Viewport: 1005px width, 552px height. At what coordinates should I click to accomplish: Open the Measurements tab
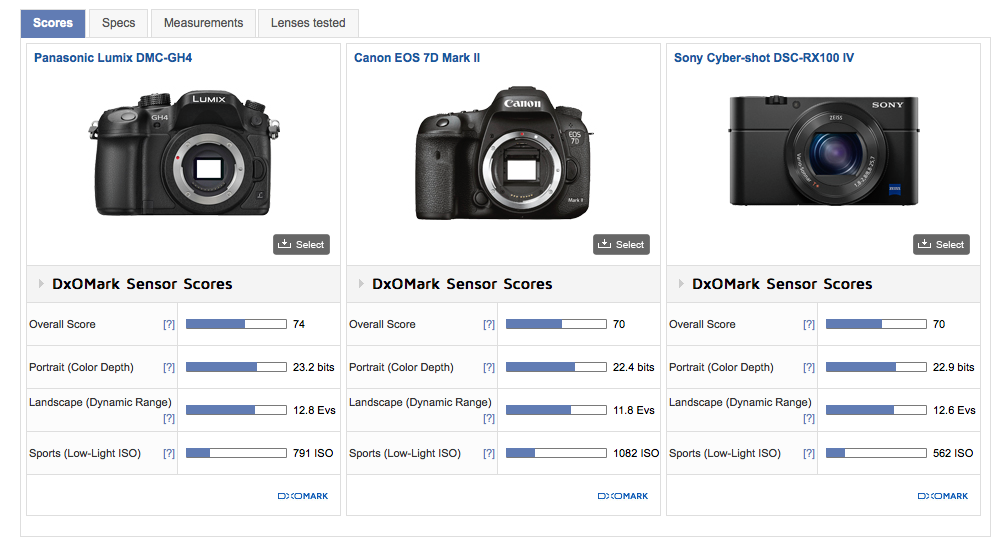coord(203,23)
